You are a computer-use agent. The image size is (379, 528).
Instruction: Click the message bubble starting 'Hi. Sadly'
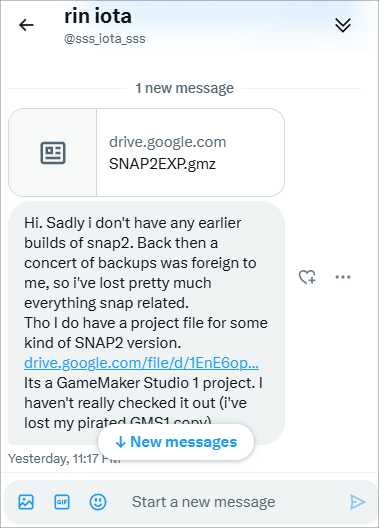(146, 323)
